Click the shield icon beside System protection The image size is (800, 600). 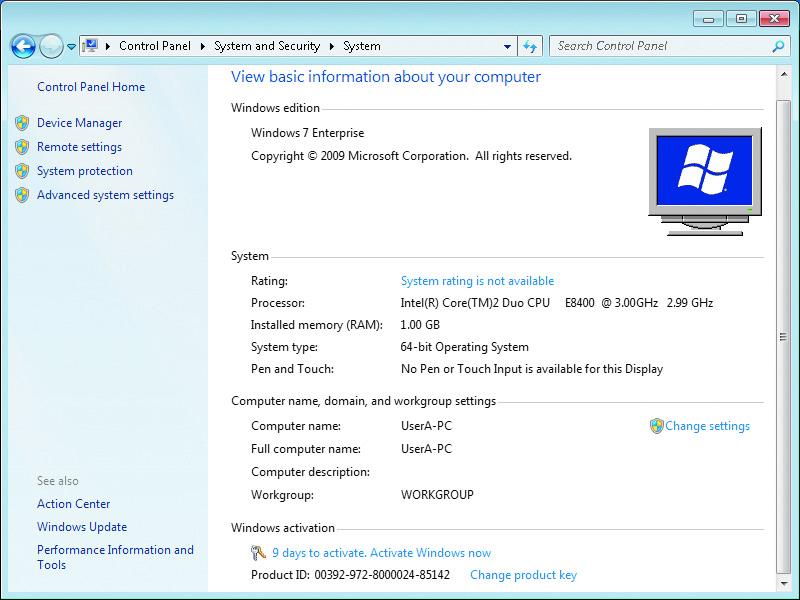tap(22, 171)
